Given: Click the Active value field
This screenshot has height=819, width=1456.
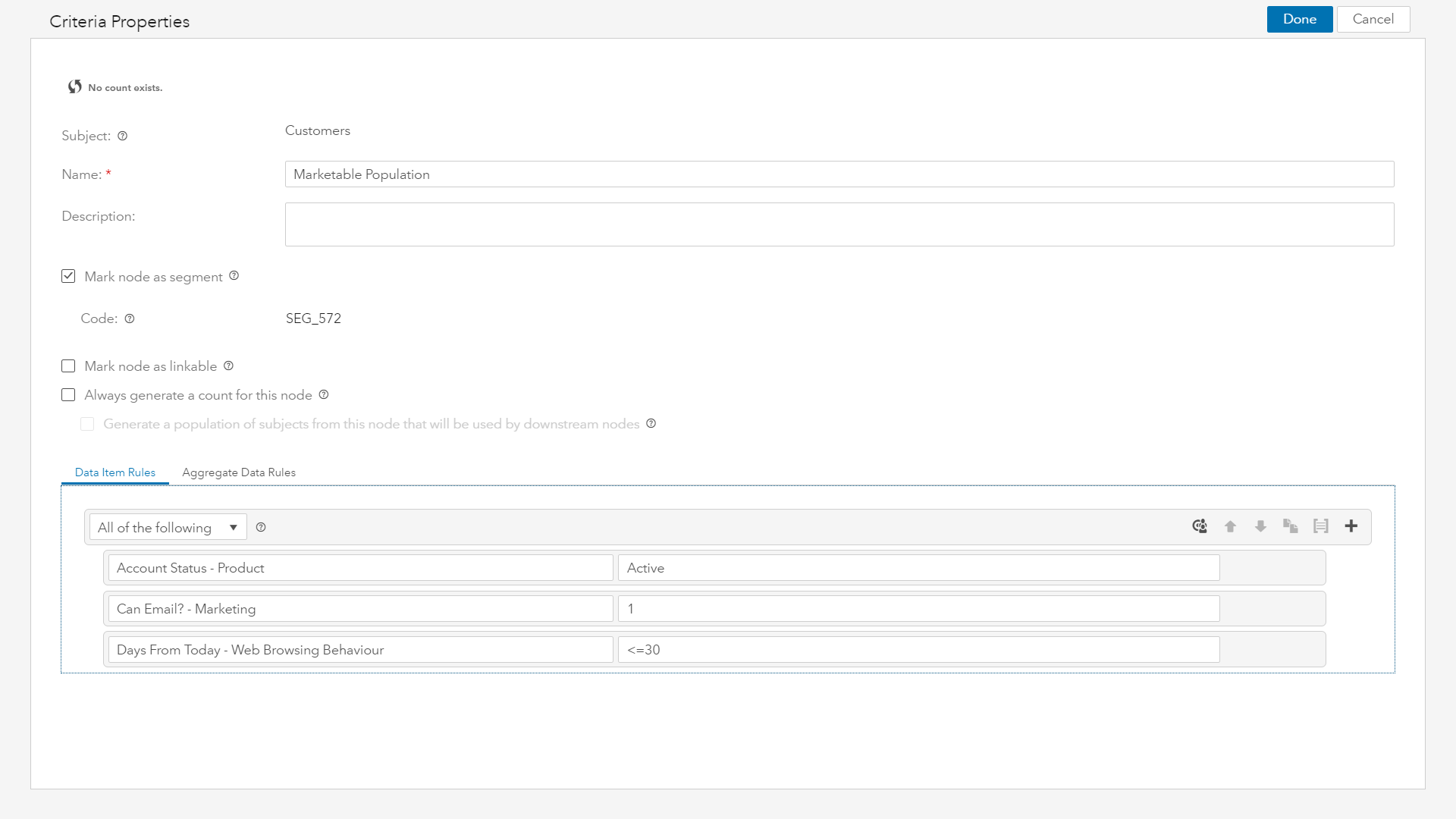Looking at the screenshot, I should [919, 568].
